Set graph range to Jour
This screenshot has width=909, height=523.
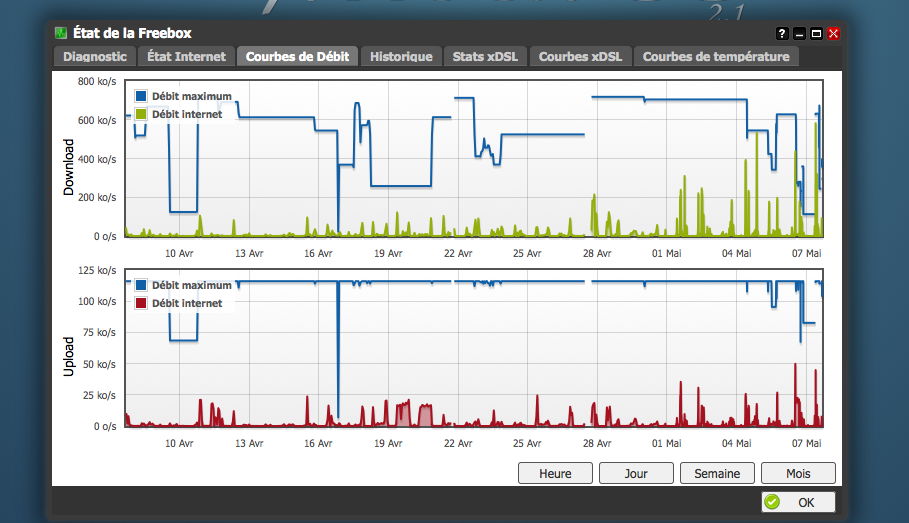pyautogui.click(x=636, y=473)
